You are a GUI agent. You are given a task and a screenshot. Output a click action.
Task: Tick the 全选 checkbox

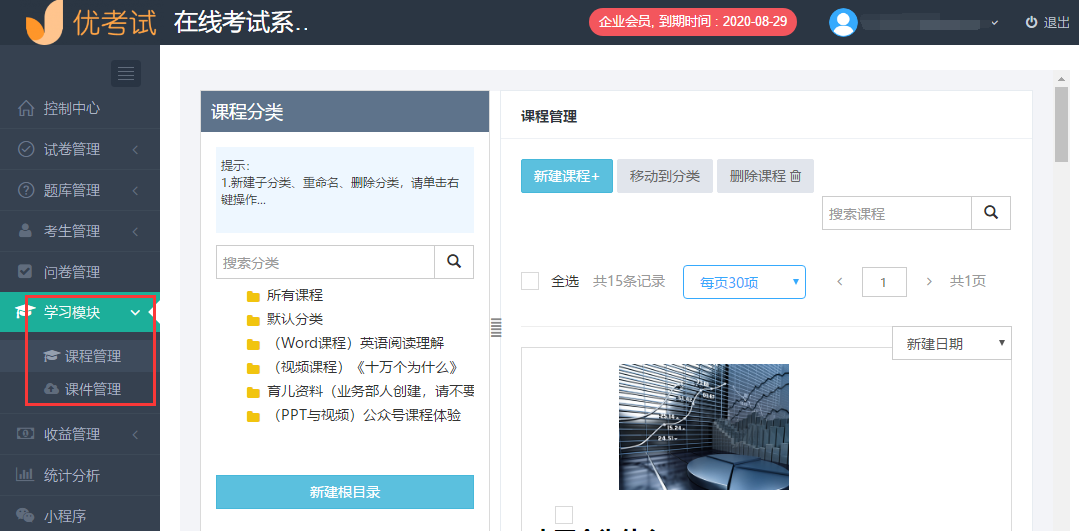click(530, 281)
